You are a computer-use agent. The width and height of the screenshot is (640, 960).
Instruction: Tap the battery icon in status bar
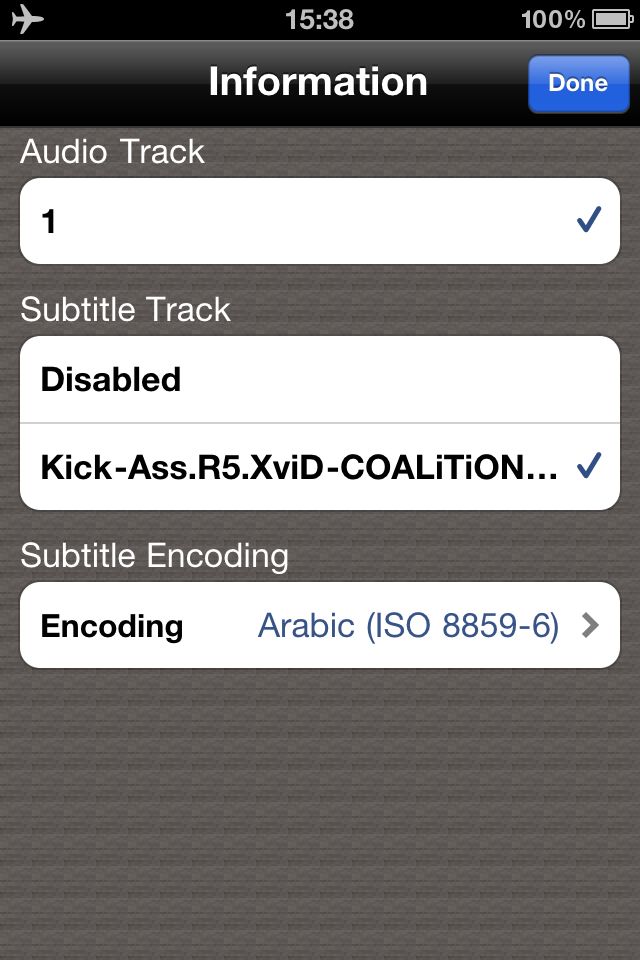[612, 20]
